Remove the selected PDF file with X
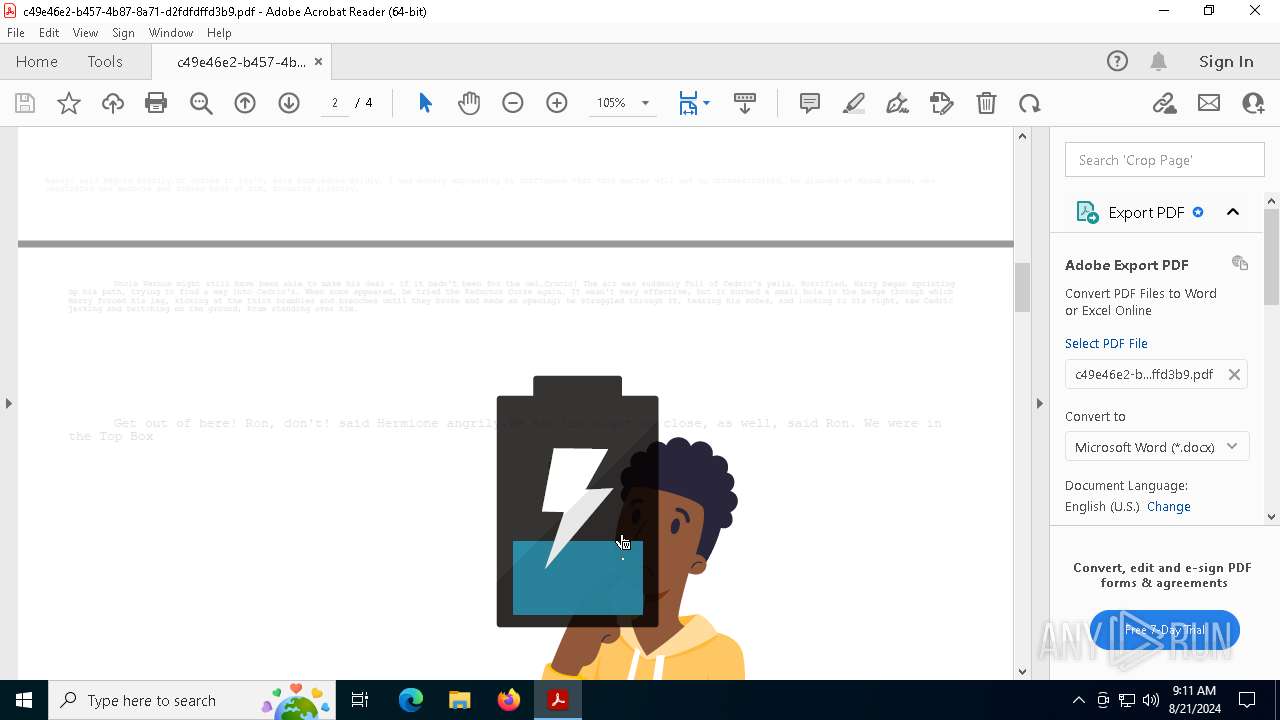 1234,374
